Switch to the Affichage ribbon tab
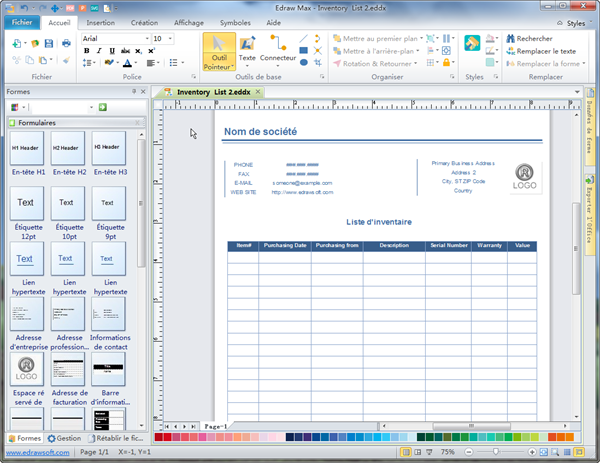Screen dimensions: 600x463 189,21
